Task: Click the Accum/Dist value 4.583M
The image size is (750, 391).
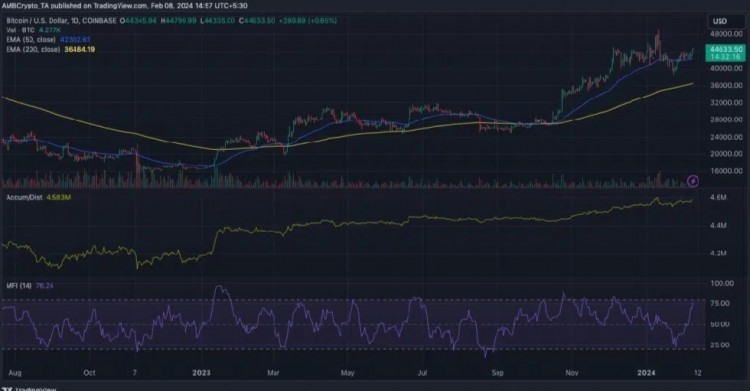Action: pos(59,197)
